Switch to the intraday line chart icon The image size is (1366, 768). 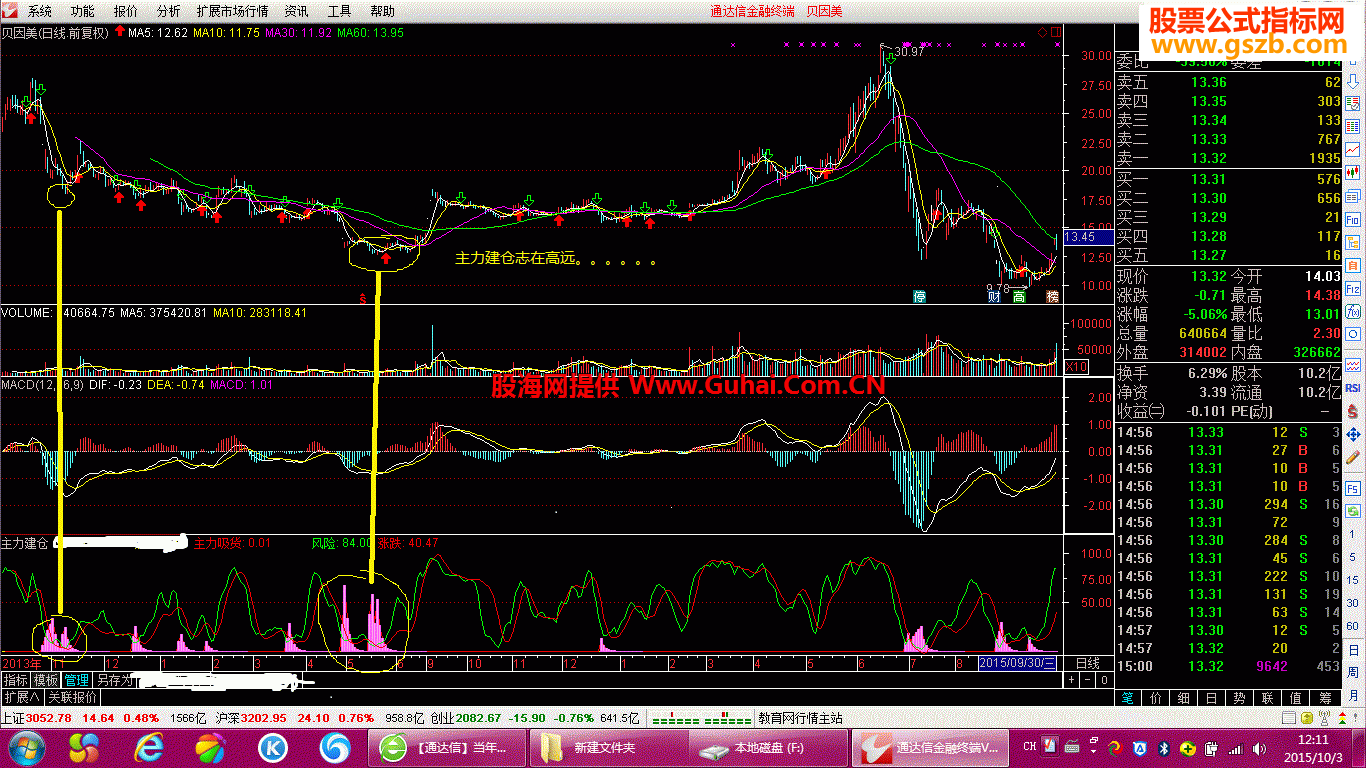pos(1352,148)
